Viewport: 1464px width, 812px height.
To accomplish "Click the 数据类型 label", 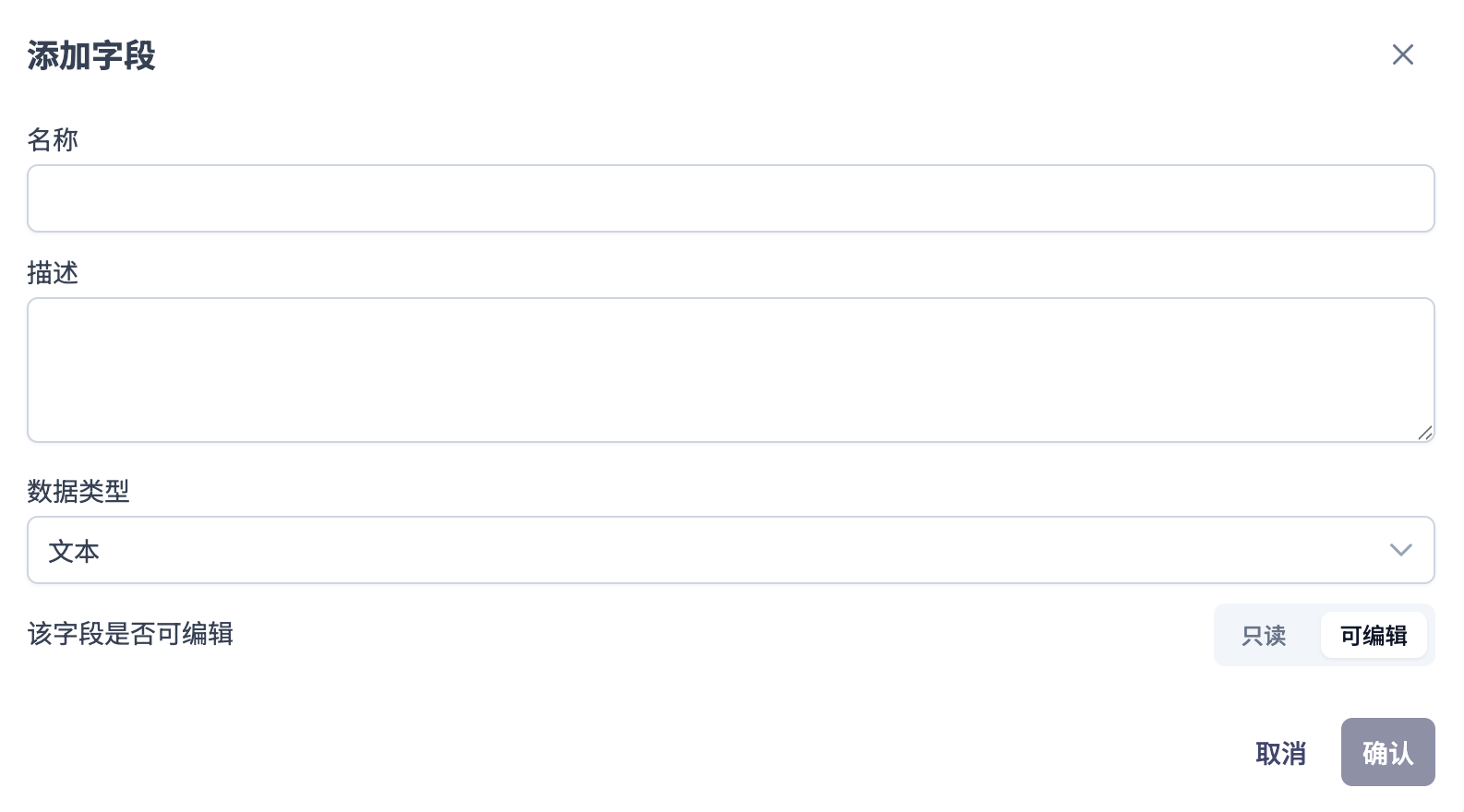I will (x=78, y=491).
